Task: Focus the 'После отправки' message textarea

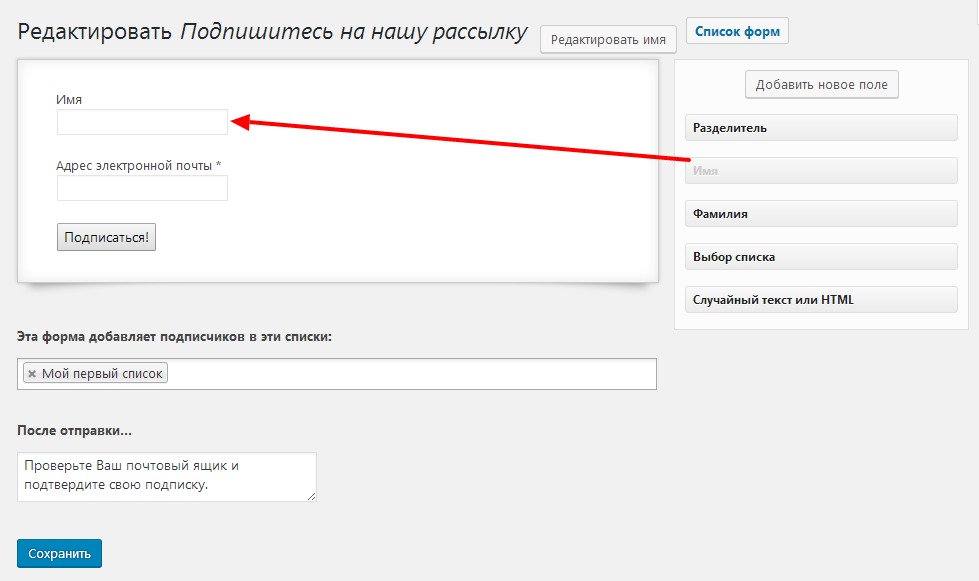Action: [x=166, y=476]
